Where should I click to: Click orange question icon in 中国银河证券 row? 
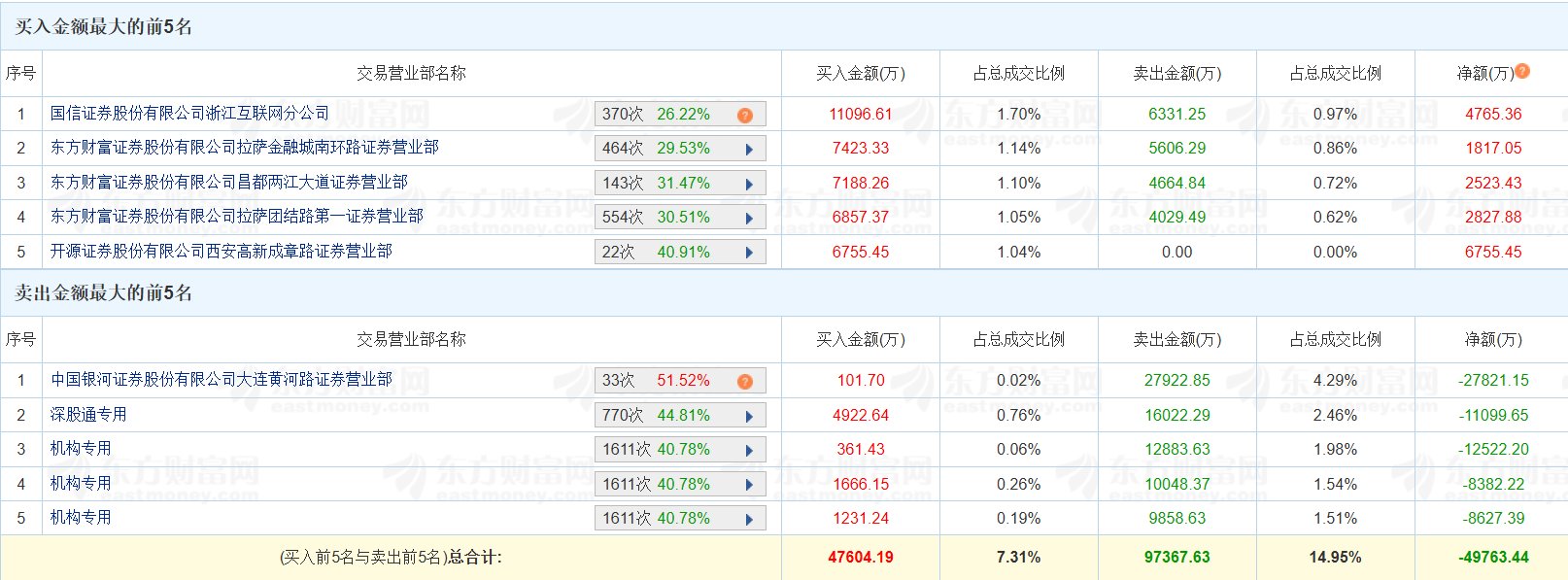point(745,381)
